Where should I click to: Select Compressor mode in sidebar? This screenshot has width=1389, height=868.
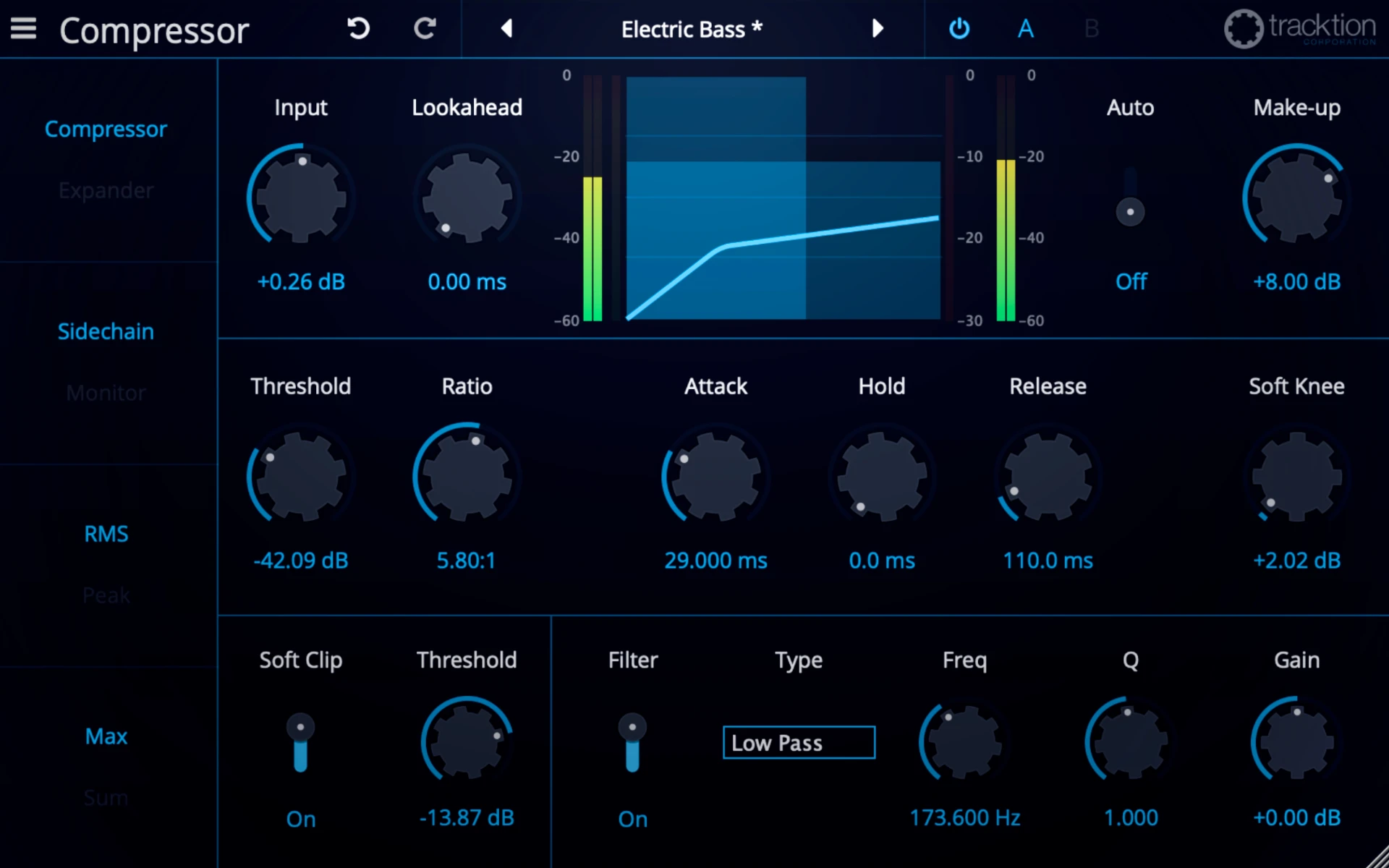pyautogui.click(x=106, y=129)
